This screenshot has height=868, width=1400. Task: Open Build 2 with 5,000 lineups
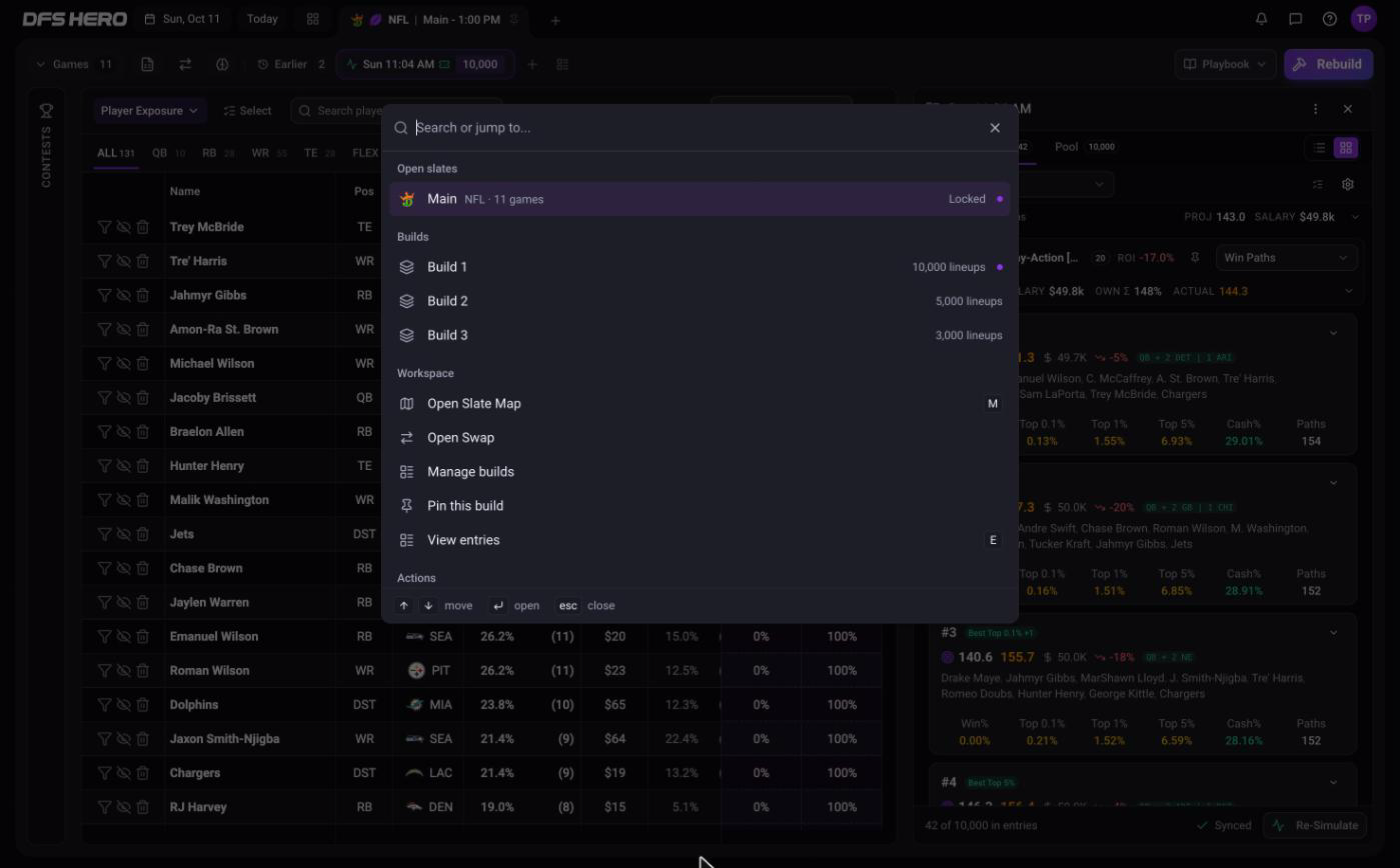(699, 301)
